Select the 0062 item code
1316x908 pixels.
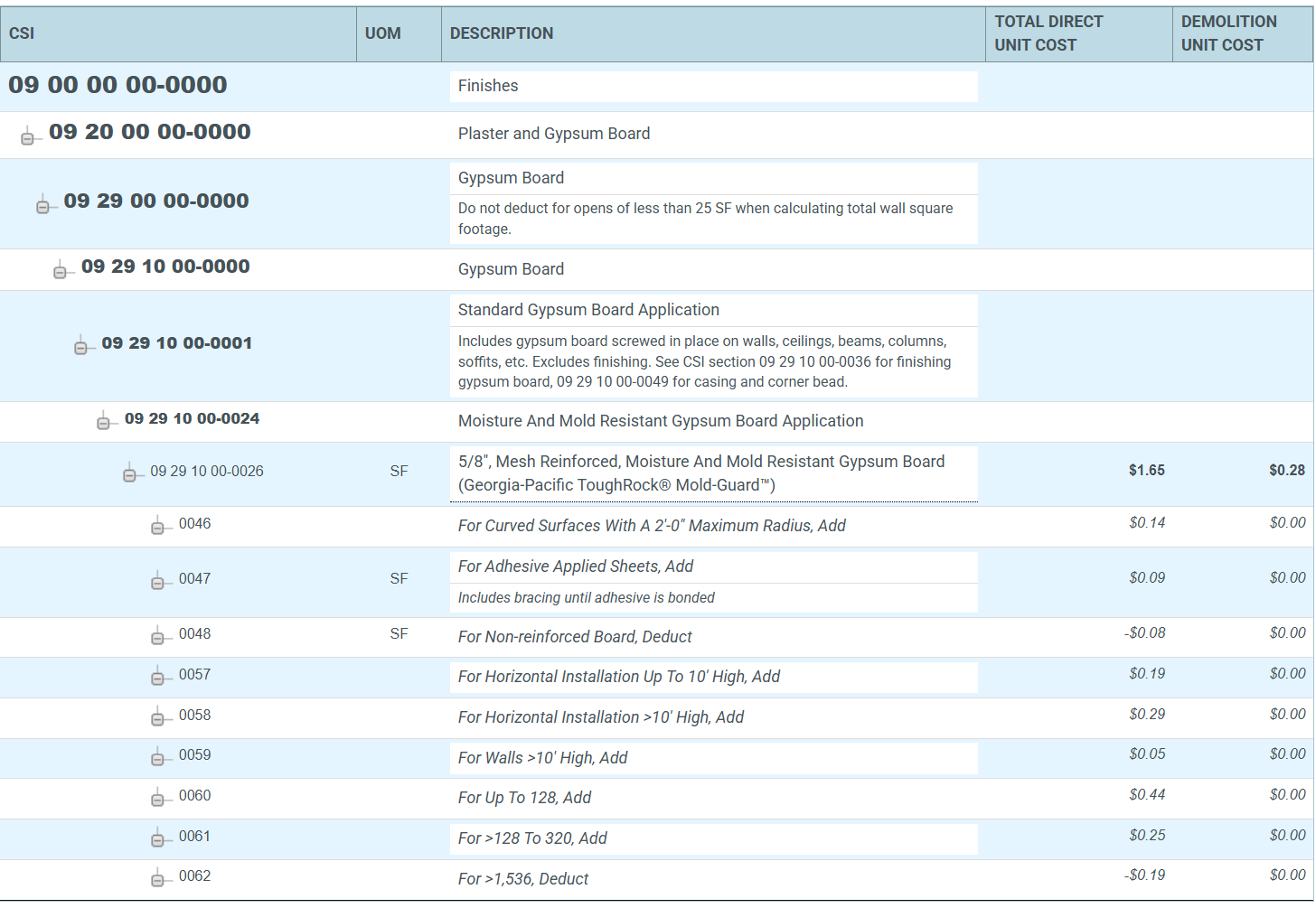194,875
